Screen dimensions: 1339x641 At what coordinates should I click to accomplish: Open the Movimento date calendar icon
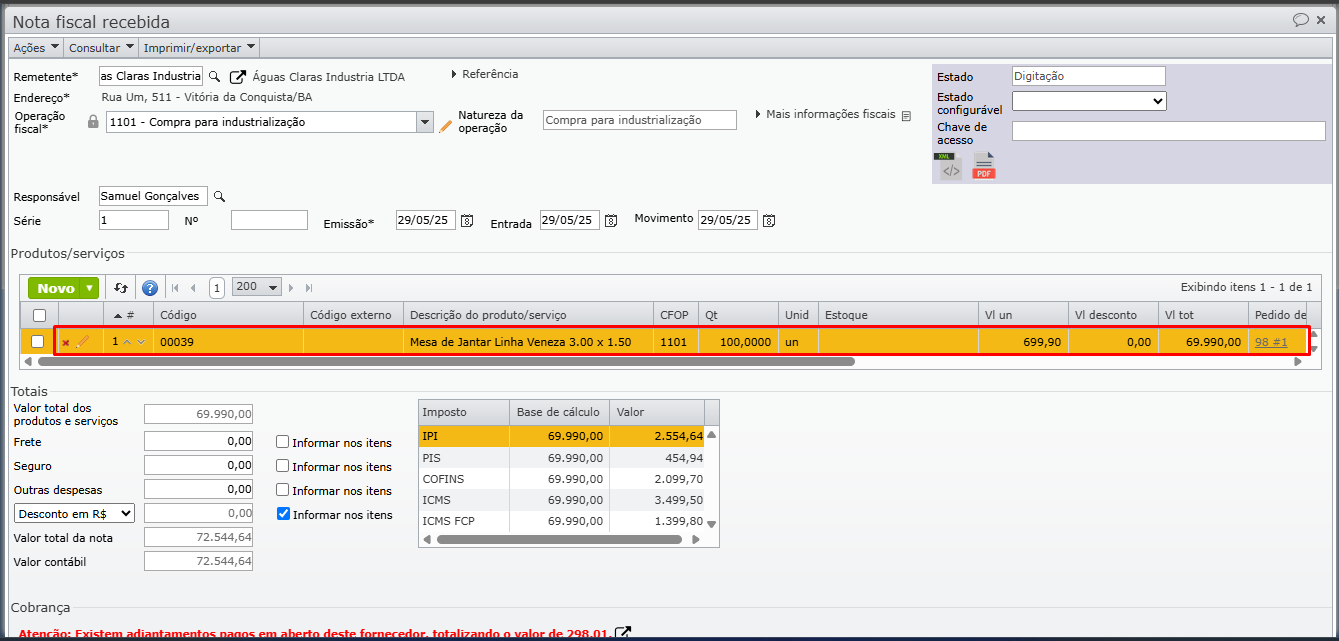tap(769, 220)
